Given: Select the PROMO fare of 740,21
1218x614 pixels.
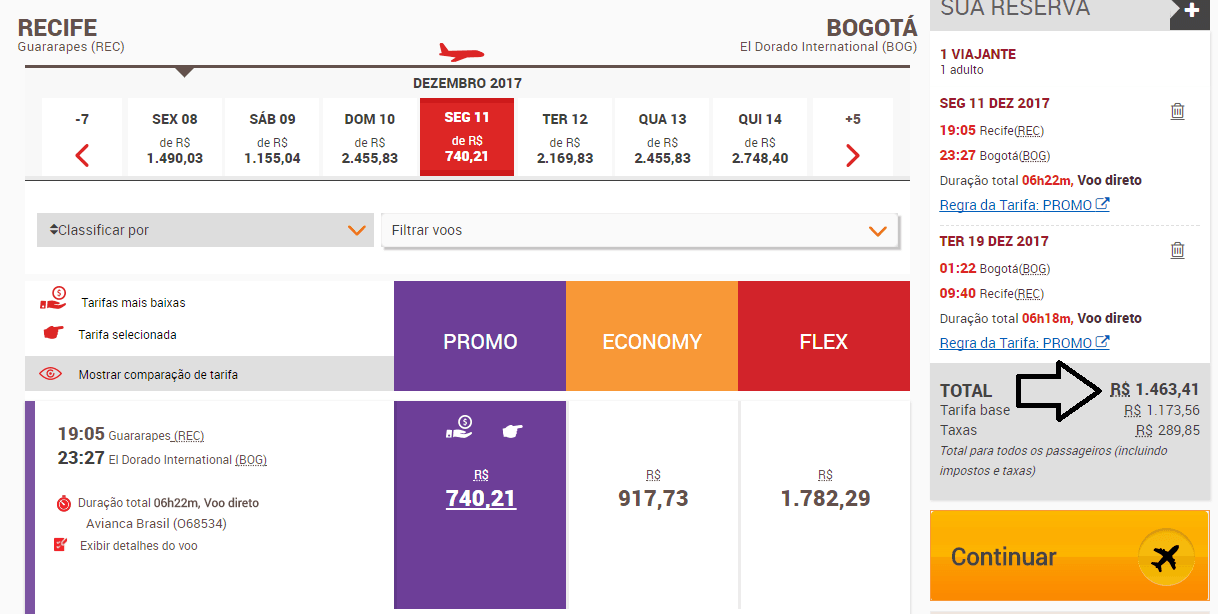Looking at the screenshot, I should pos(480,497).
